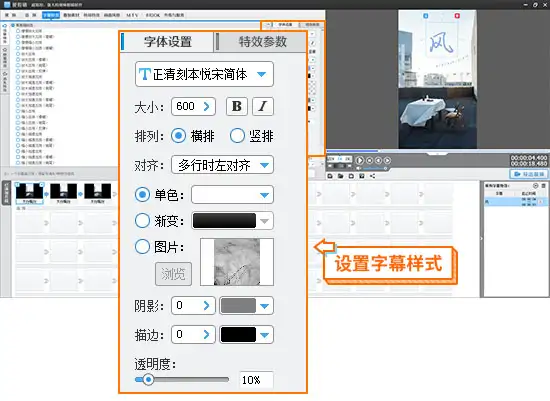Image resolution: width=550 pixels, height=401 pixels.
Task: Select 竖排 vertical arrangement radio
Action: (237, 136)
